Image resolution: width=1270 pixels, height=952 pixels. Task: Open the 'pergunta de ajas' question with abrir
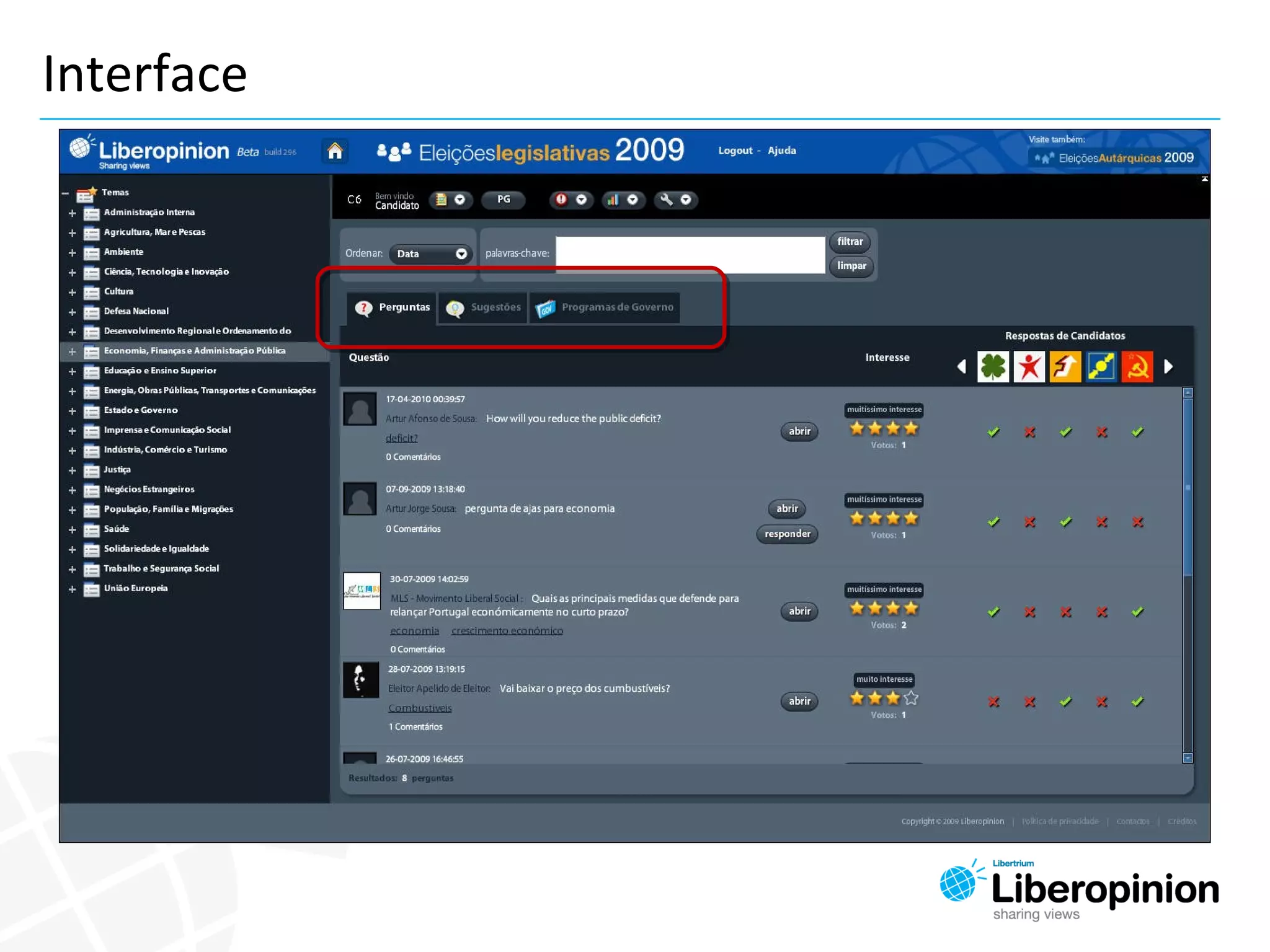pyautogui.click(x=787, y=509)
